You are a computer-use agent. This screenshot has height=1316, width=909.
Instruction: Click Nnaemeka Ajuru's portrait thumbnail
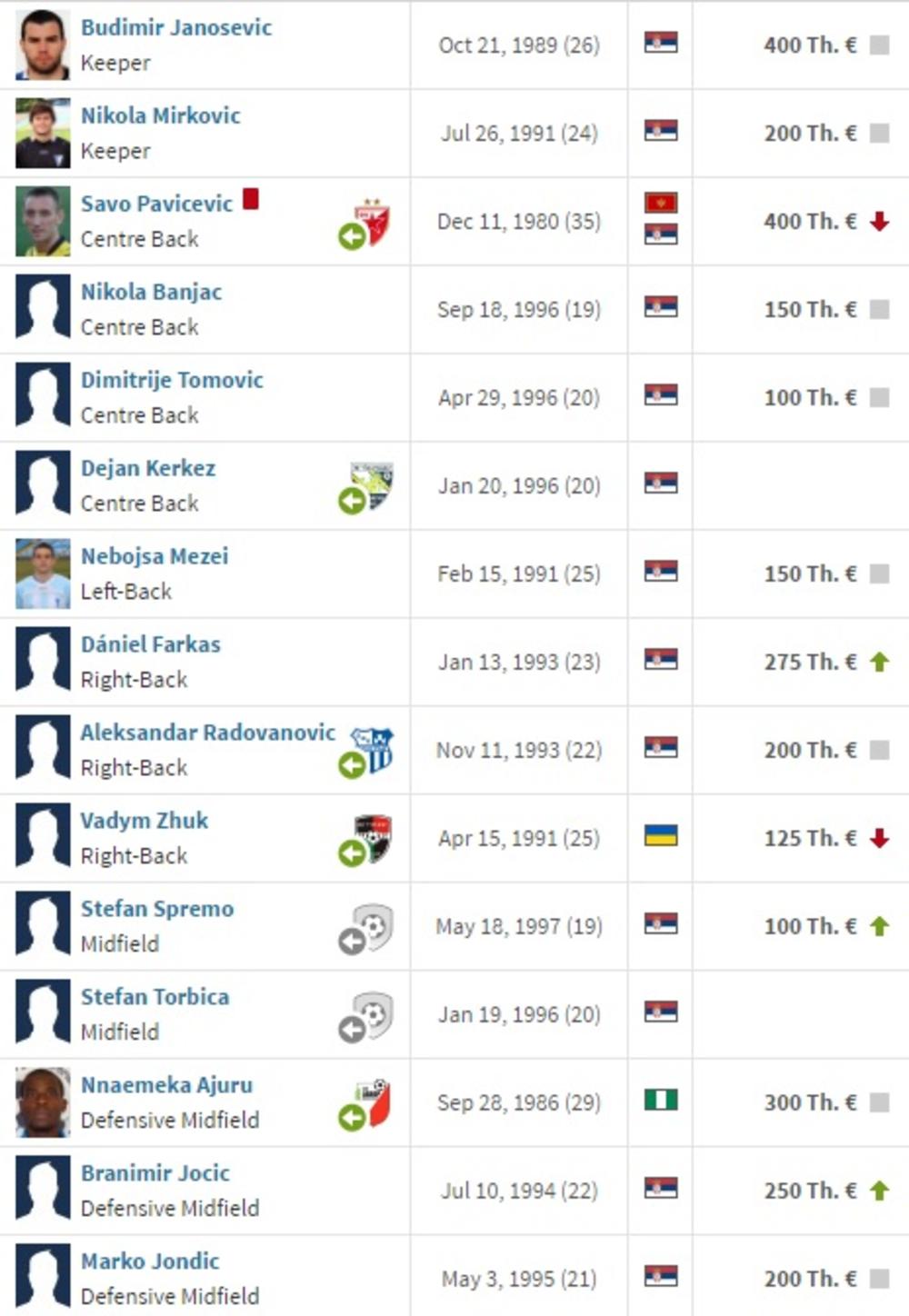(43, 1102)
